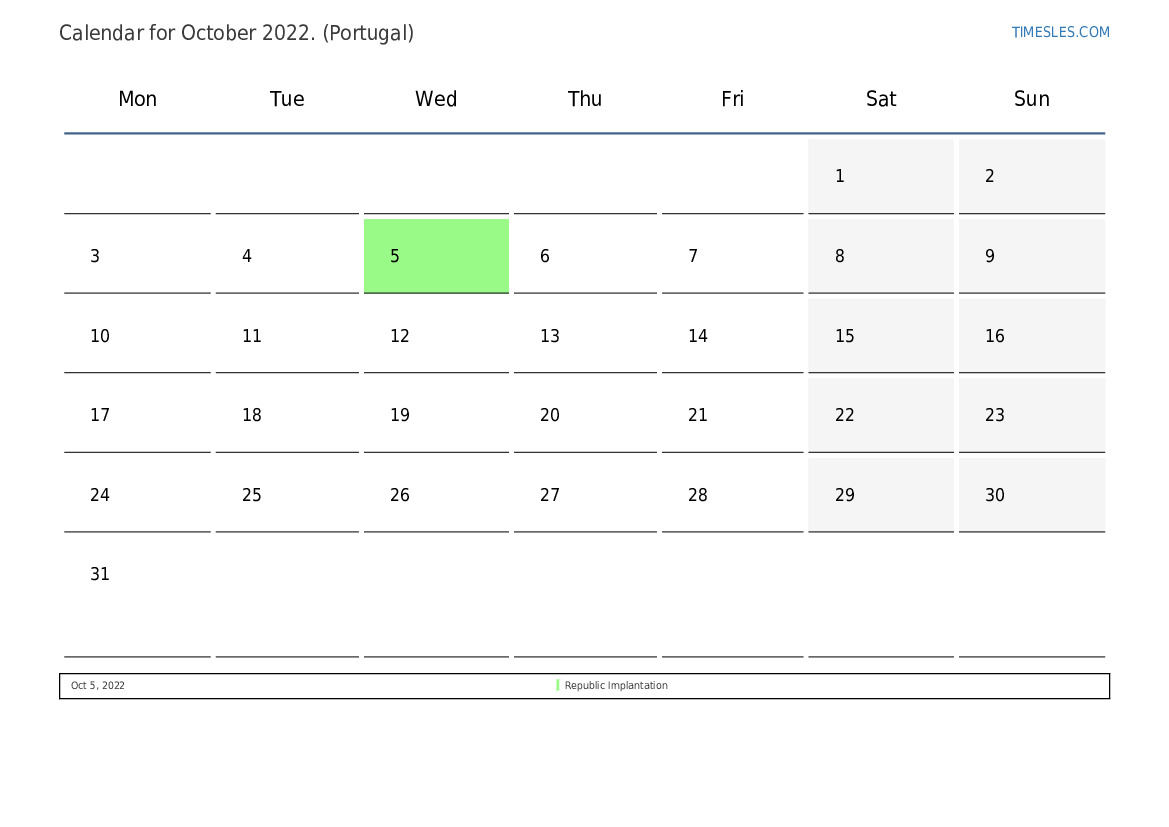Screen dimensions: 1169x827
Task: Click the green Republic Implantation legend marker
Action: (x=558, y=685)
